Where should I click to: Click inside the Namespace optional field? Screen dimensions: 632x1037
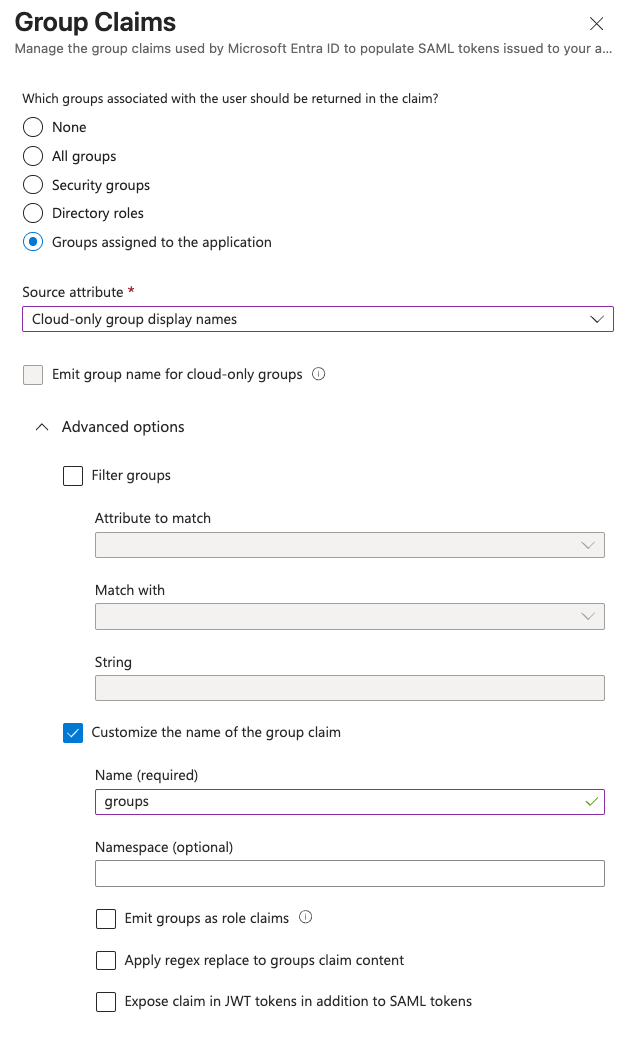pyautogui.click(x=350, y=873)
